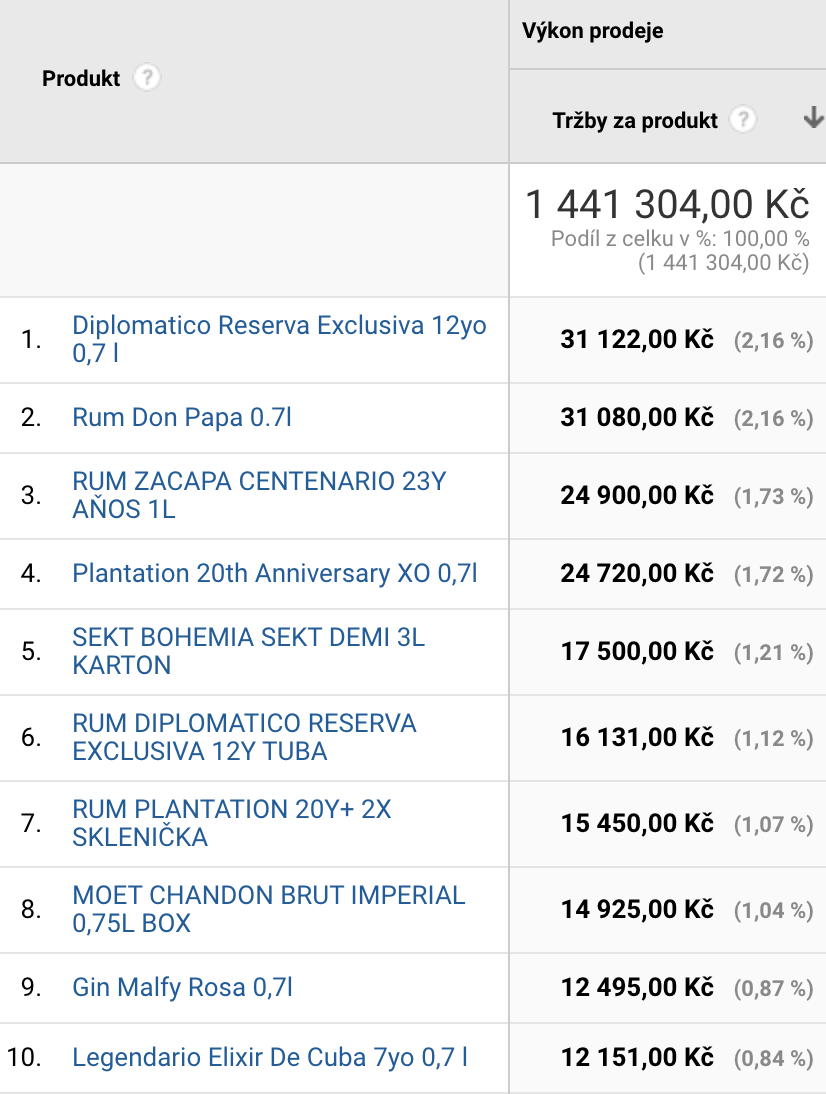Sort by the Tržby za produkt column header
The image size is (826, 1094).
pyautogui.click(x=635, y=121)
